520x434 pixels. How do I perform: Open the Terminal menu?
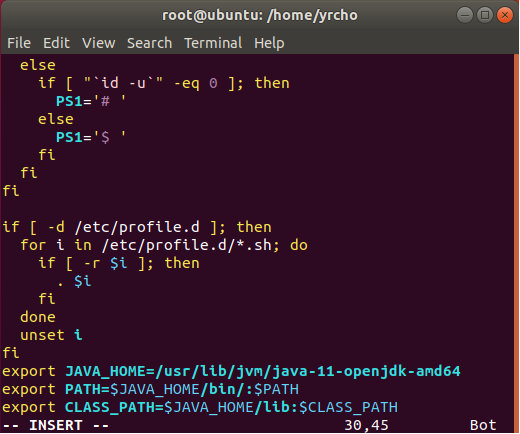[x=213, y=43]
